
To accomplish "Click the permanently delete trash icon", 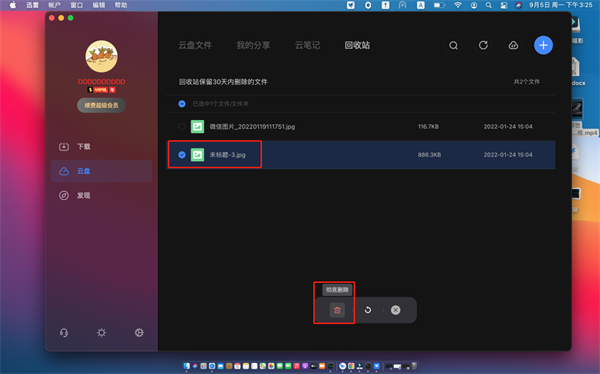I will pos(337,310).
